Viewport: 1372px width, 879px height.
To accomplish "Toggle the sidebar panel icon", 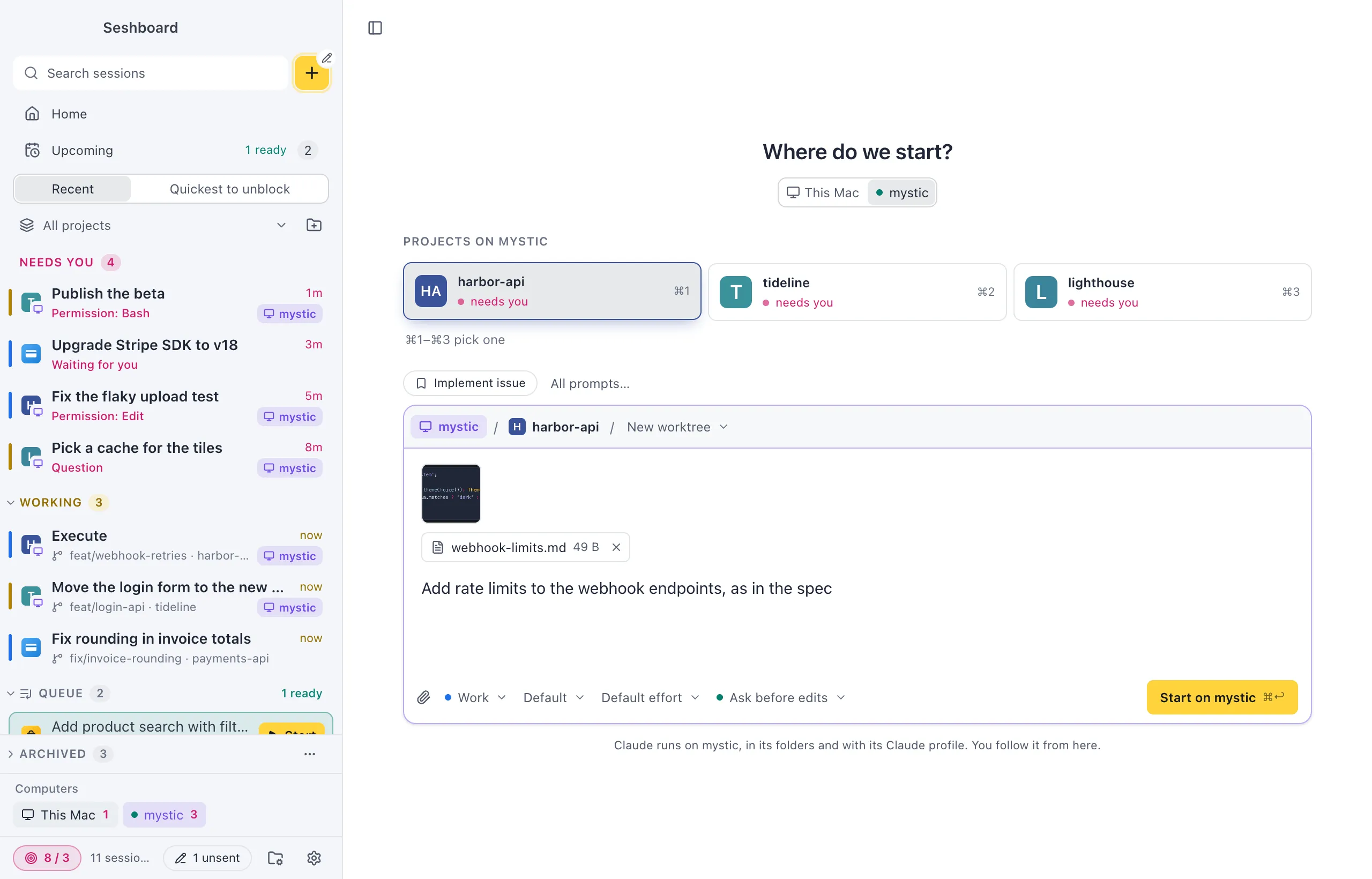I will 375,27.
